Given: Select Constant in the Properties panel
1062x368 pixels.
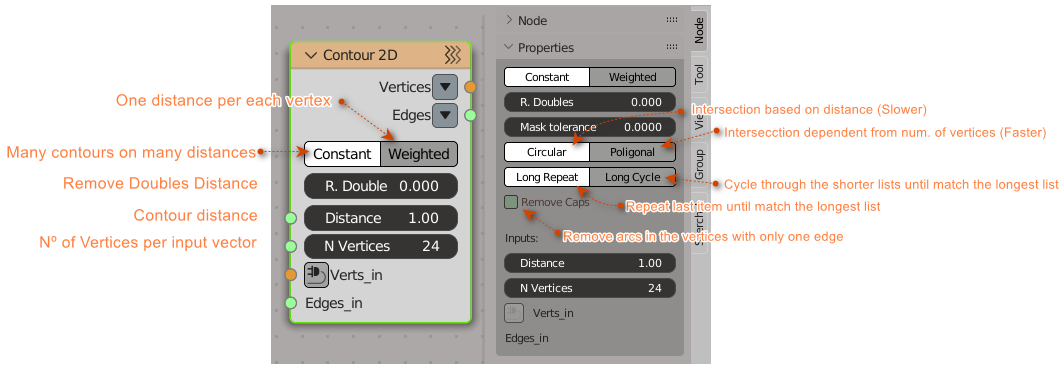Looking at the screenshot, I should [547, 77].
